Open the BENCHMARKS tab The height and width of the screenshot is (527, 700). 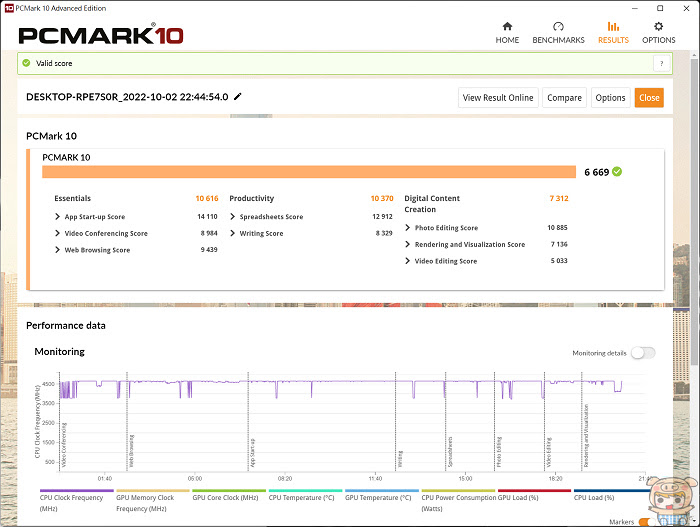tap(558, 33)
